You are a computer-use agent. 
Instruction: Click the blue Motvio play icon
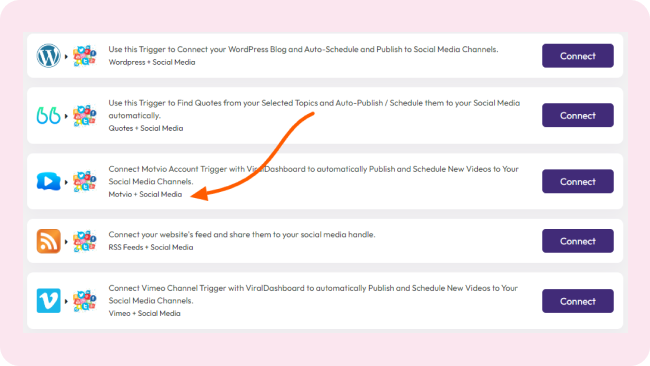(49, 182)
